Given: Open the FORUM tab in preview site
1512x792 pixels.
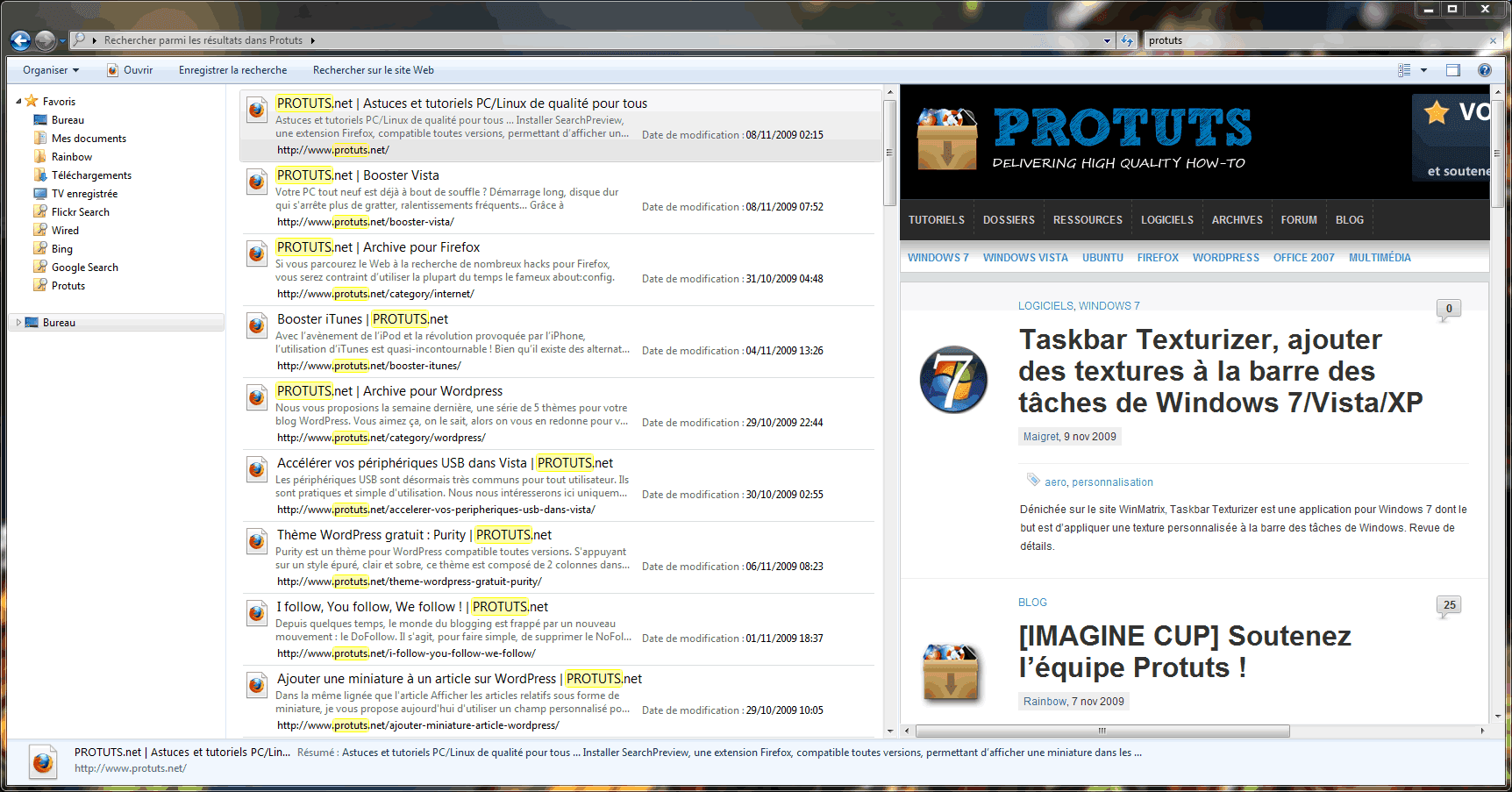Looking at the screenshot, I should (1299, 220).
